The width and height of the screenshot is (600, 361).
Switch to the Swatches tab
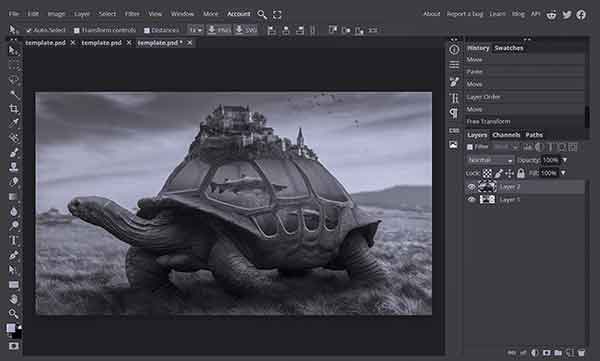[509, 48]
